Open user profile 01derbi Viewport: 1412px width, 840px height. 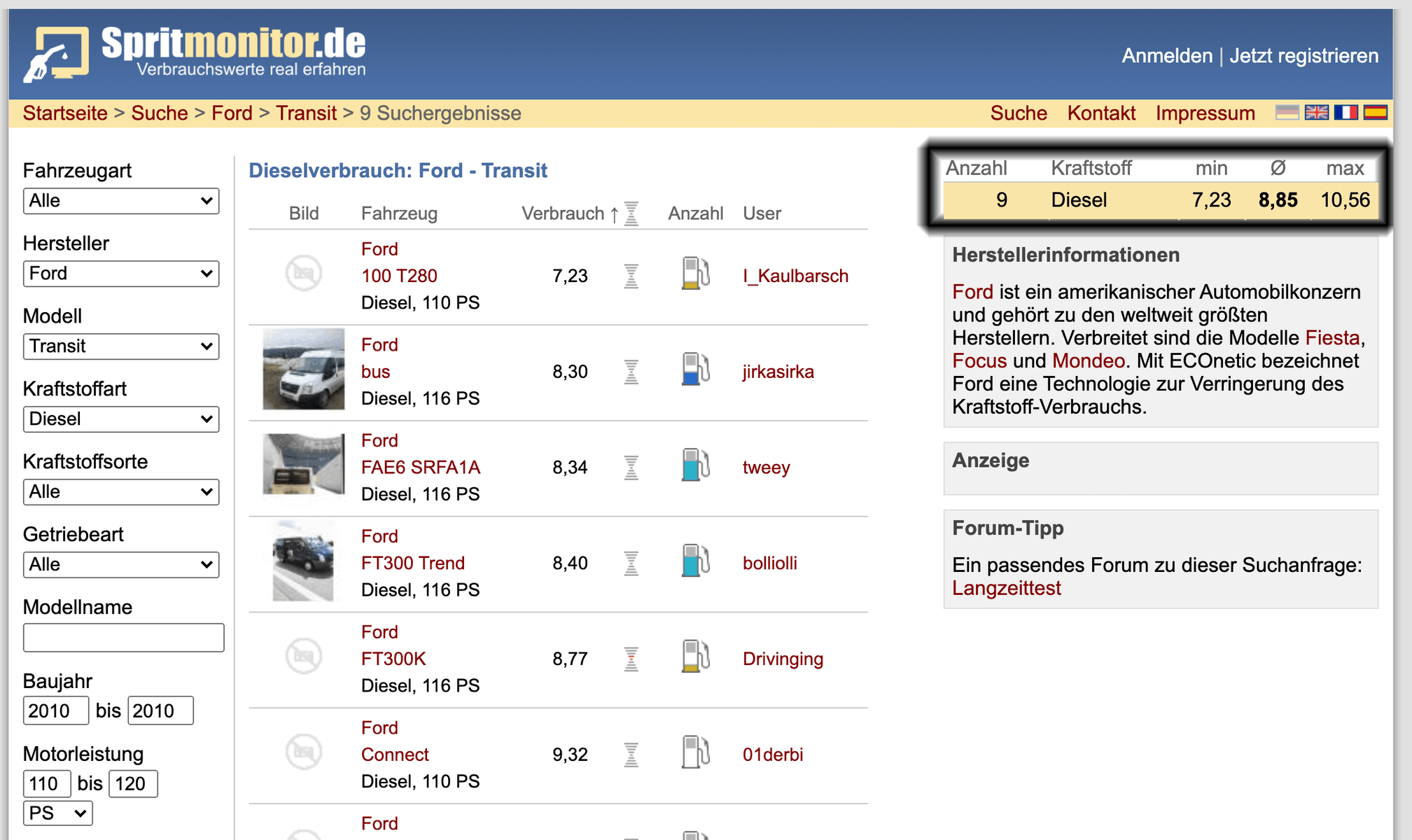click(773, 755)
